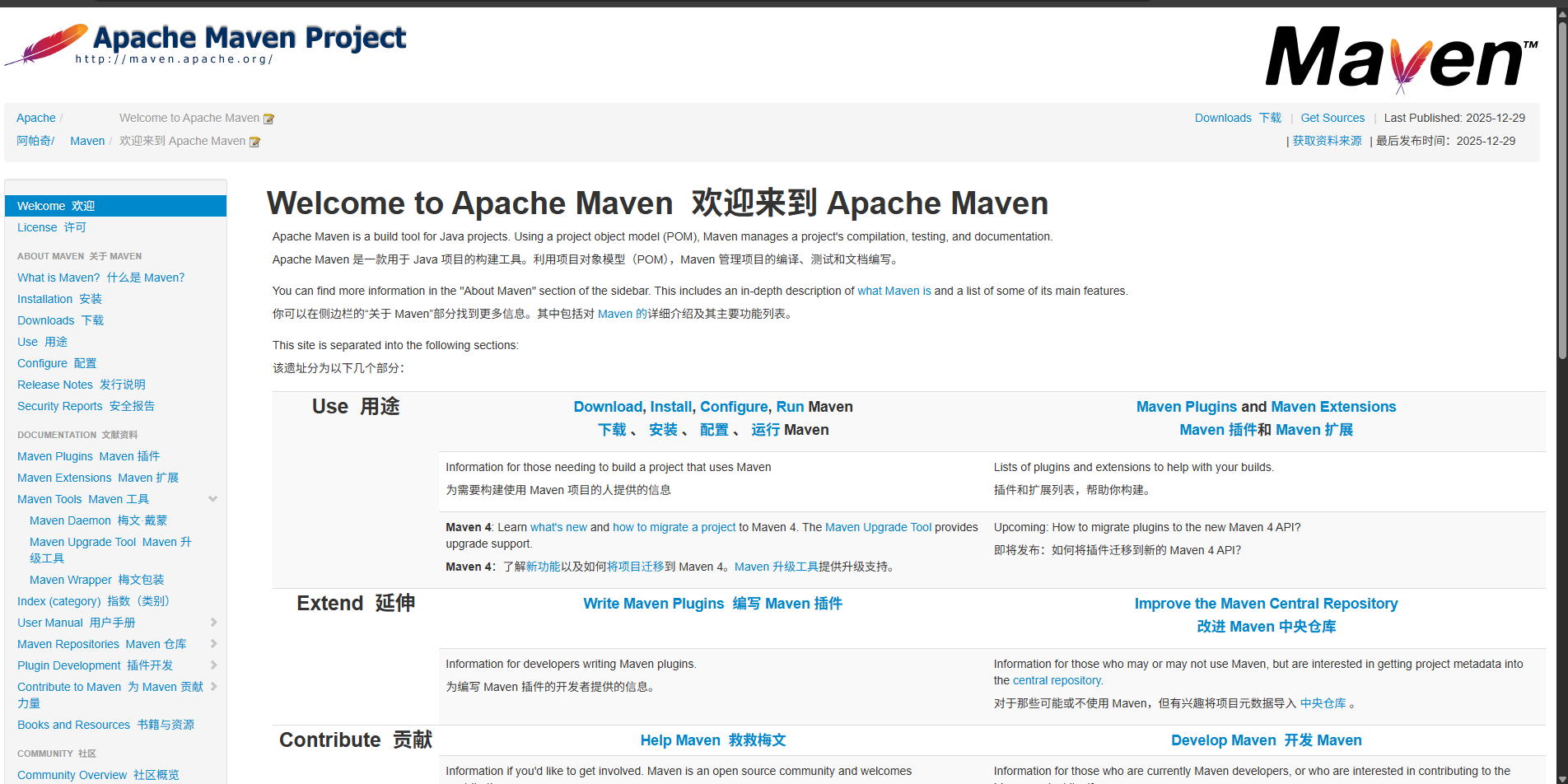Viewport: 1568px width, 784px height.
Task: Open the Develop Maven heading link
Action: click(1267, 740)
